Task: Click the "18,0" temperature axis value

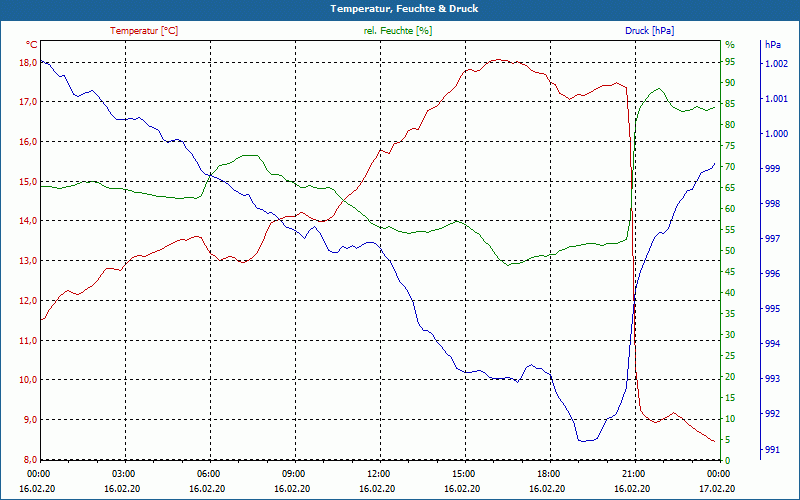Action: (x=29, y=62)
